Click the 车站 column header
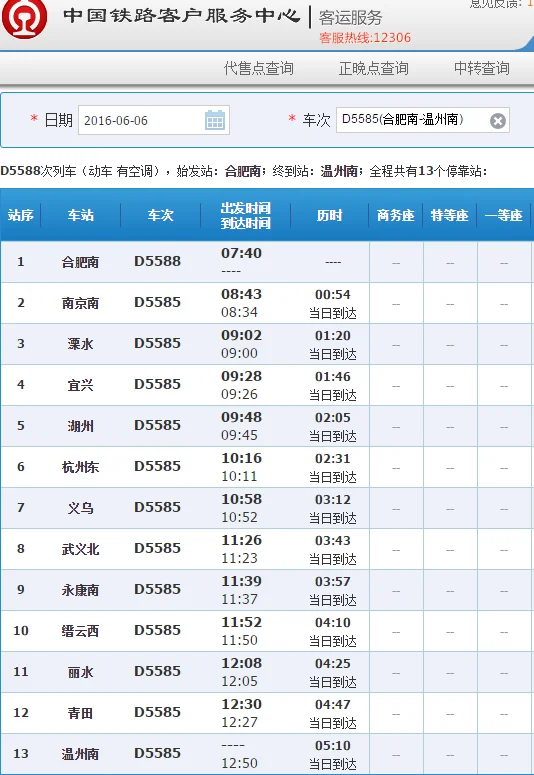Viewport: 534px width, 775px height. coord(81,215)
